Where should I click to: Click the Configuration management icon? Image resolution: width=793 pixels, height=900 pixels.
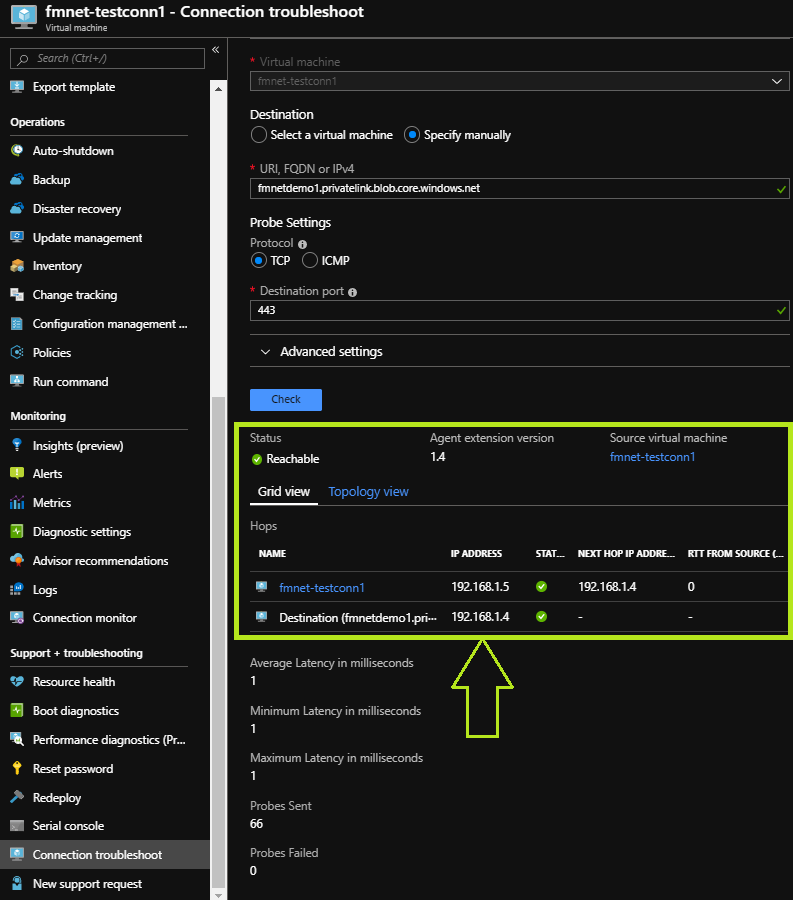17,324
